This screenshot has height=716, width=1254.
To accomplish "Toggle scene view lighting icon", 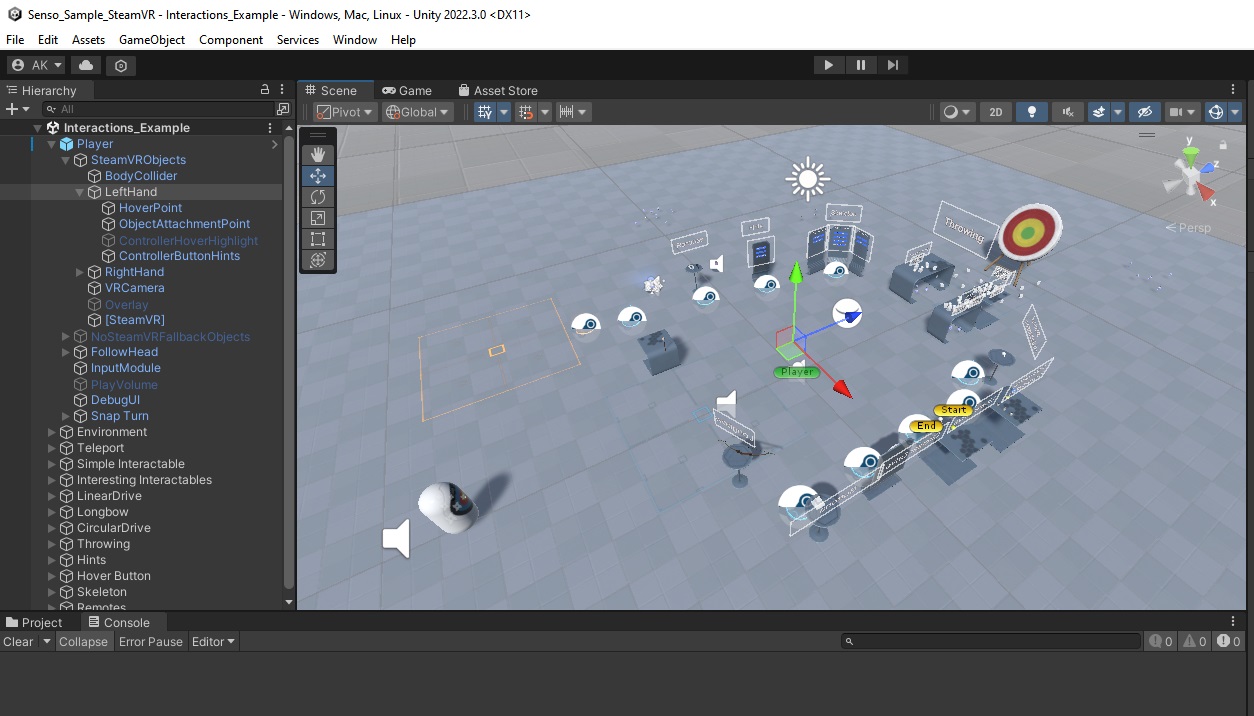I will pos(1031,112).
